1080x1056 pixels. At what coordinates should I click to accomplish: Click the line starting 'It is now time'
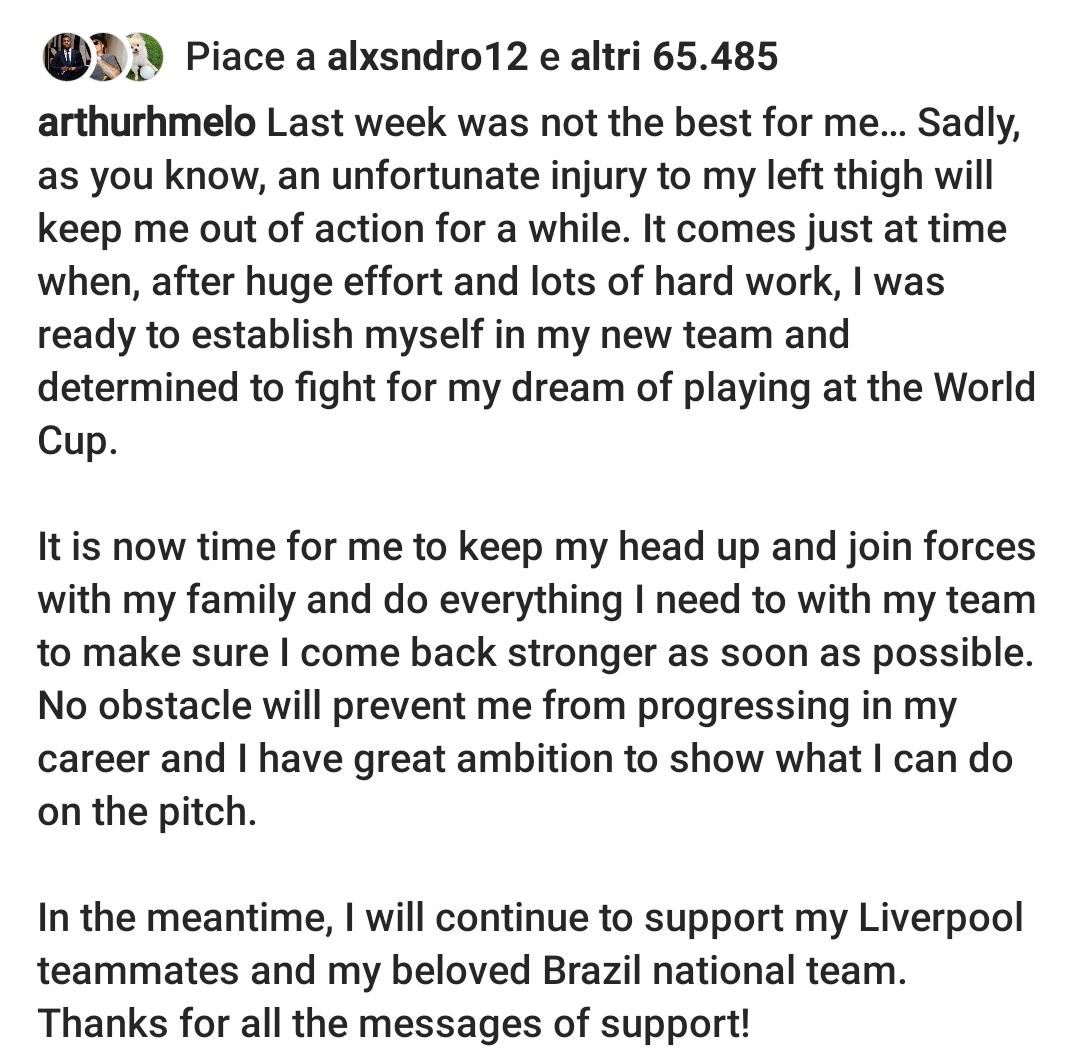(x=536, y=547)
